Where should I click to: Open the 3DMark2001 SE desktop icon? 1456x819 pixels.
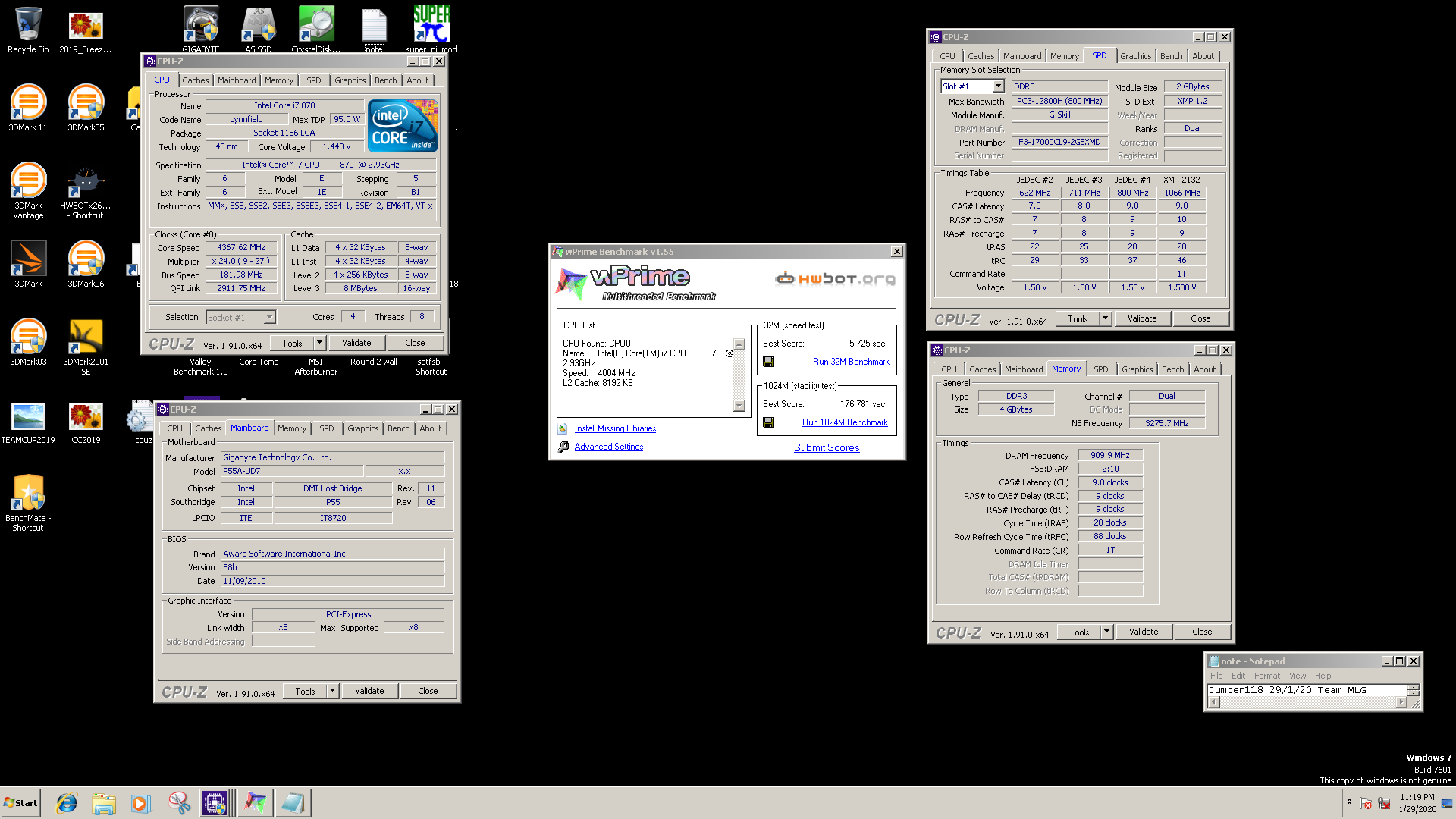pos(86,347)
